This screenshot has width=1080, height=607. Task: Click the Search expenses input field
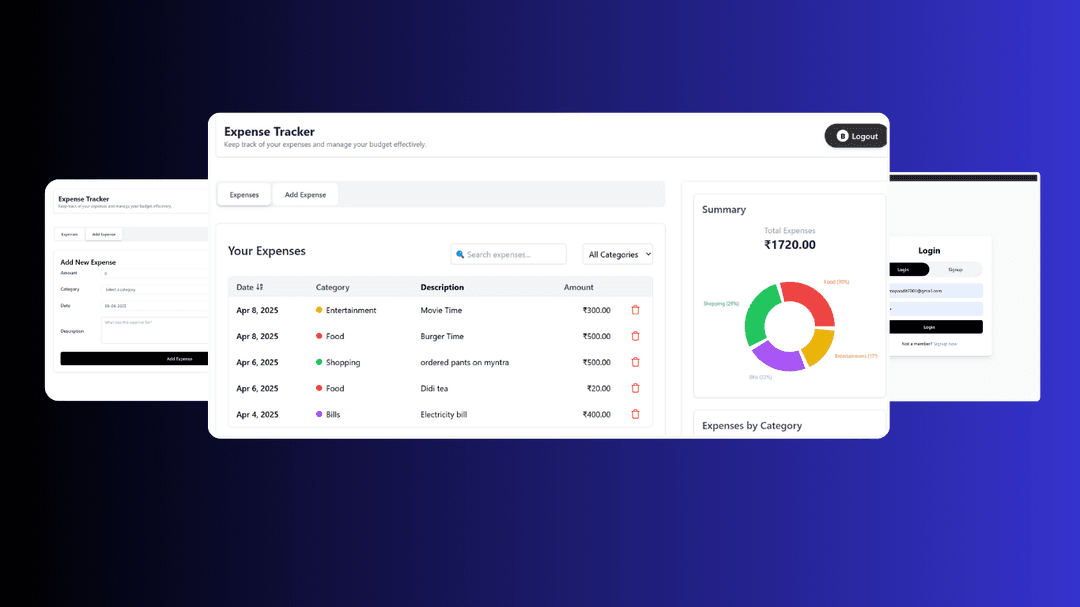(510, 254)
